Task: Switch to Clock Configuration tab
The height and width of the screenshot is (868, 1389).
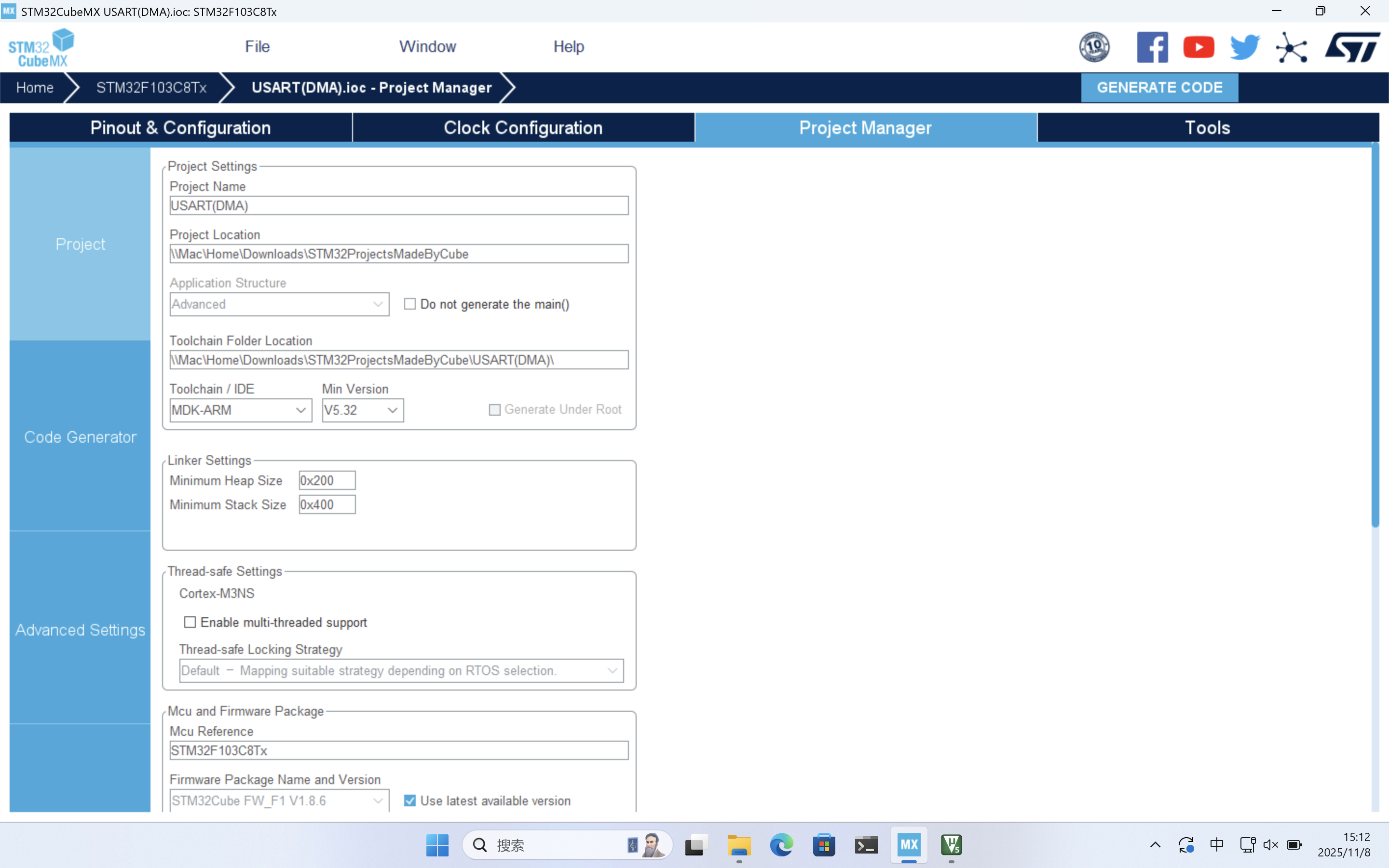Action: click(523, 127)
